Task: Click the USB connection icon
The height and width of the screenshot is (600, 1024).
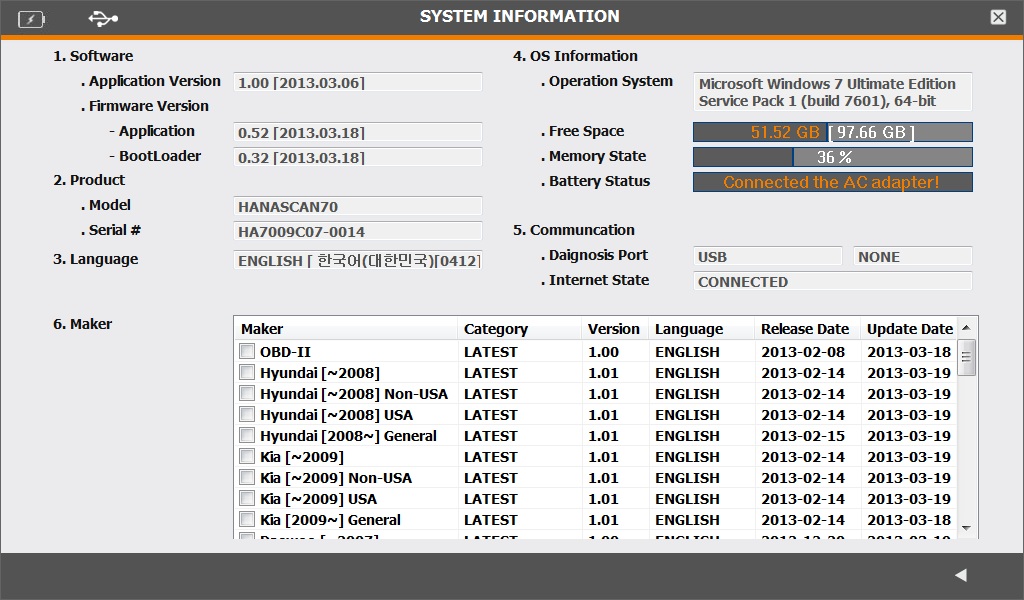Action: click(102, 18)
